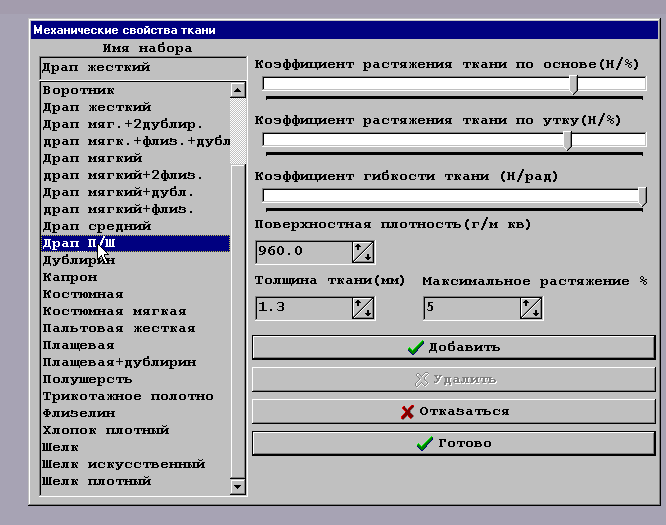Click the list scroll down arrow
The height and width of the screenshot is (525, 666).
tap(238, 487)
